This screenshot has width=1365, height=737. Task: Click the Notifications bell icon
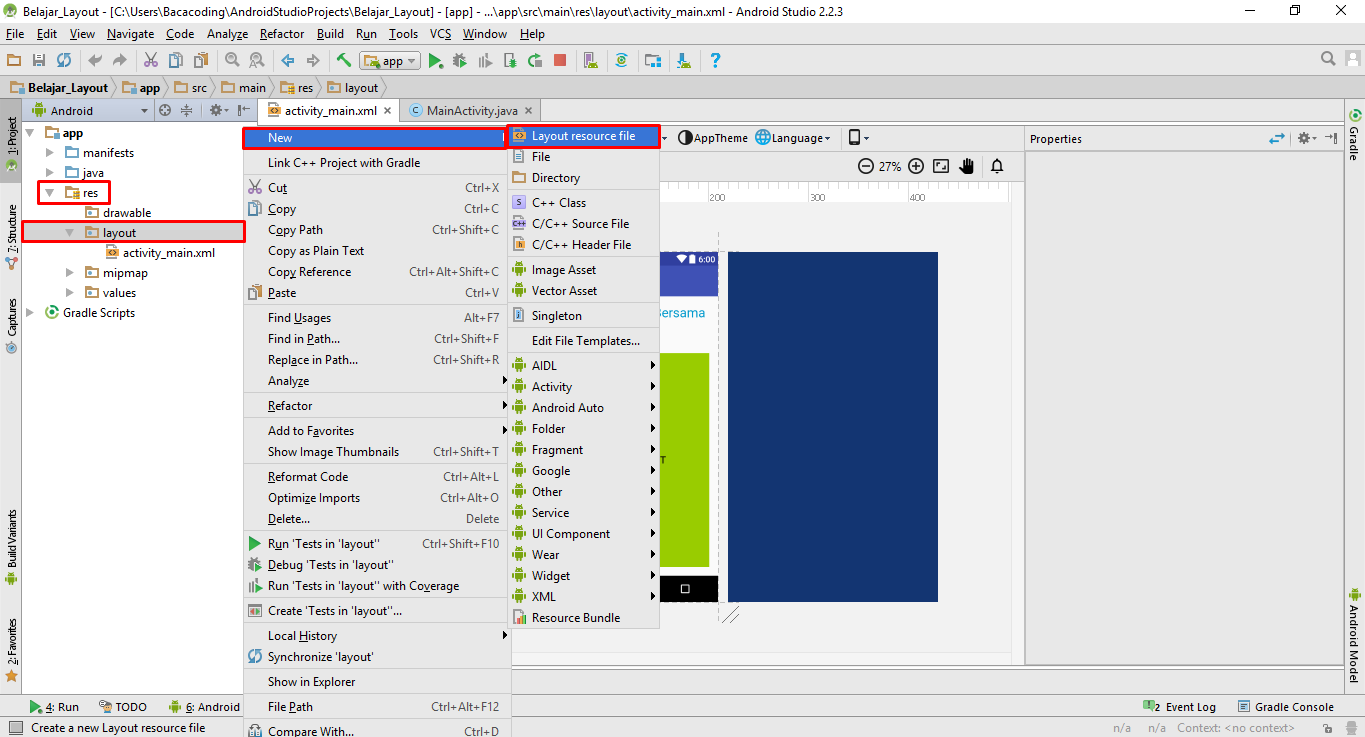996,166
